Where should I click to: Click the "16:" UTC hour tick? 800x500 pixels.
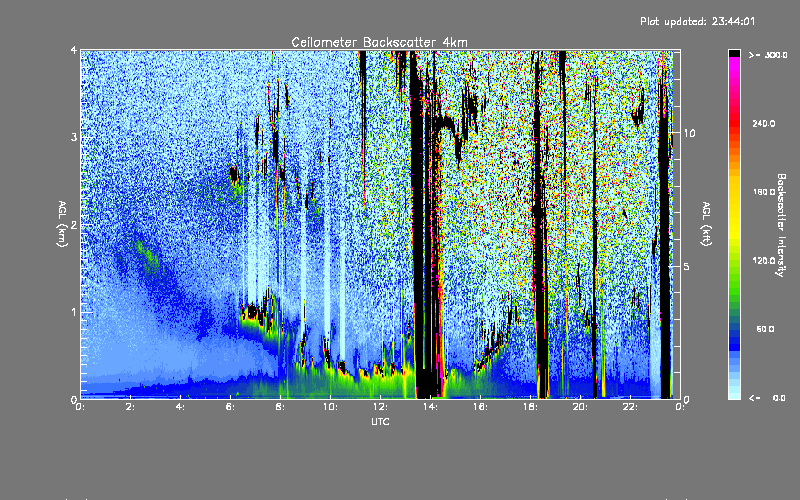pyautogui.click(x=480, y=407)
